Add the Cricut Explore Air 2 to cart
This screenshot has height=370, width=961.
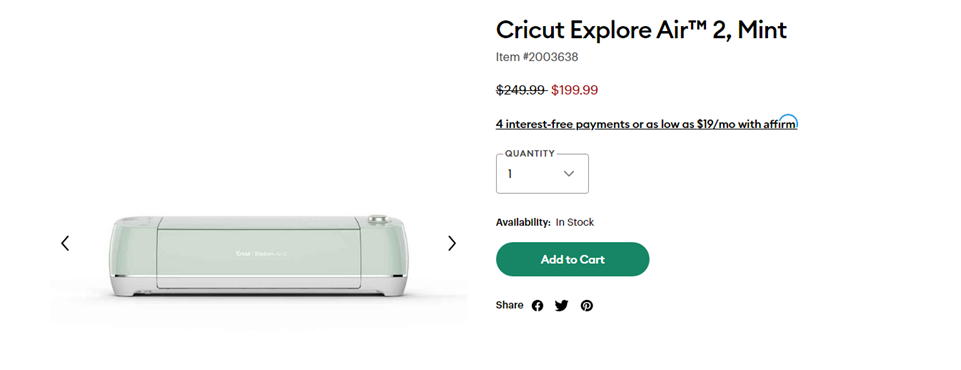coord(572,259)
